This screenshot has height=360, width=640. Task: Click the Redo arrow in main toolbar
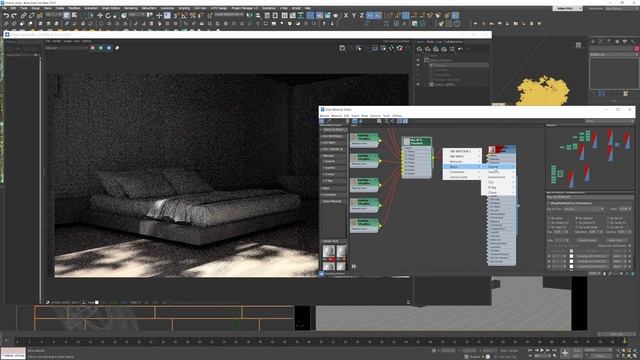14,16
